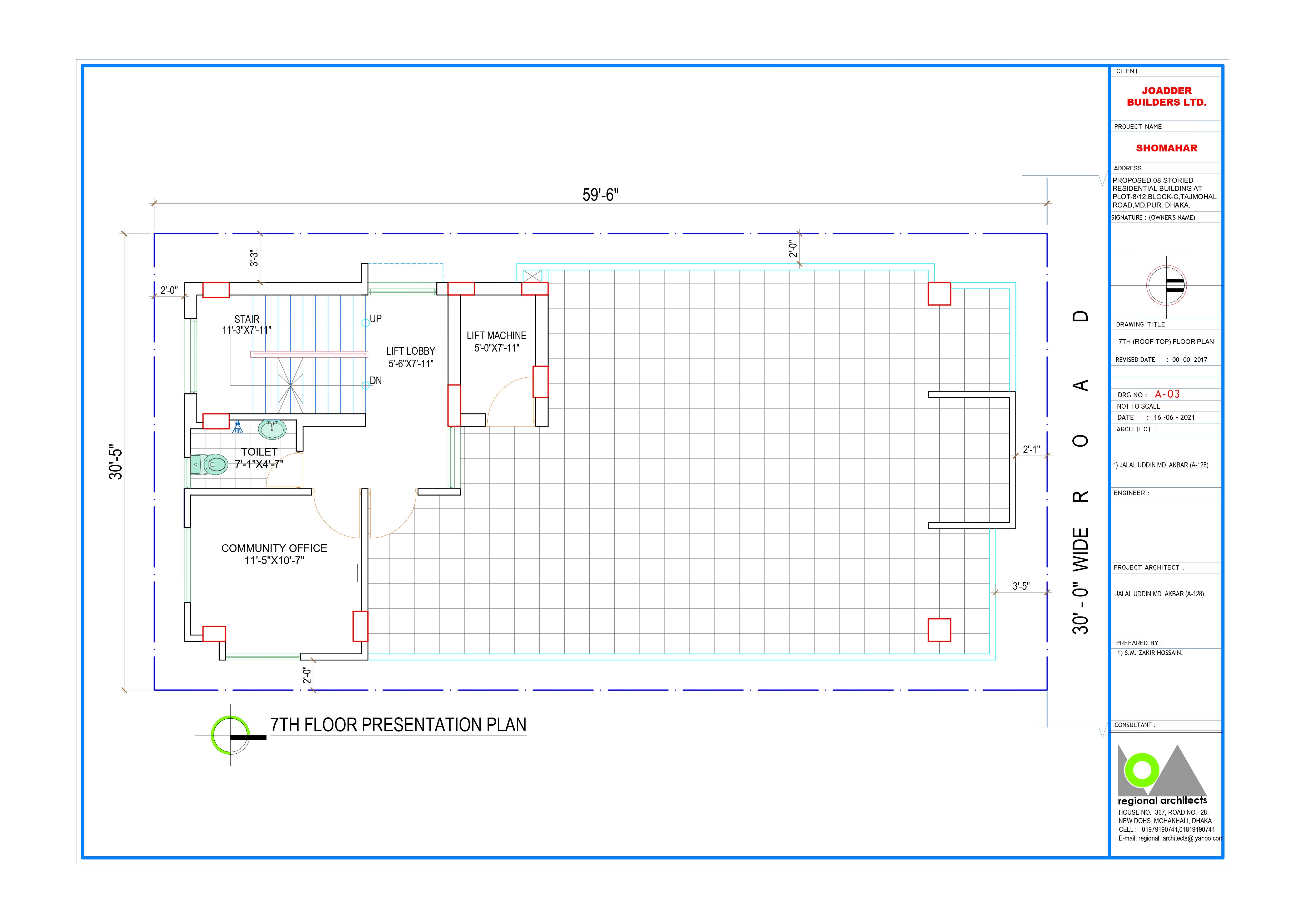Click the 30'-0" WIDE ROAD label

(x=1081, y=472)
